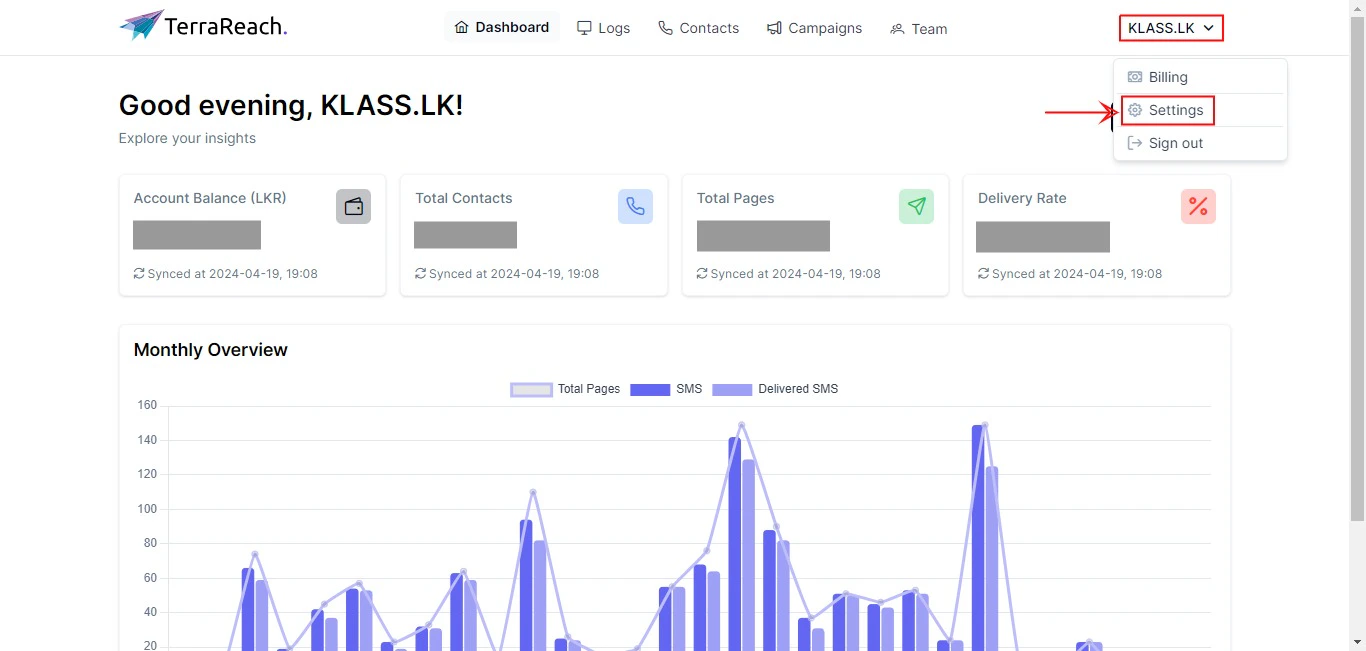Open the Dashboard tab
This screenshot has width=1366, height=651.
502,27
